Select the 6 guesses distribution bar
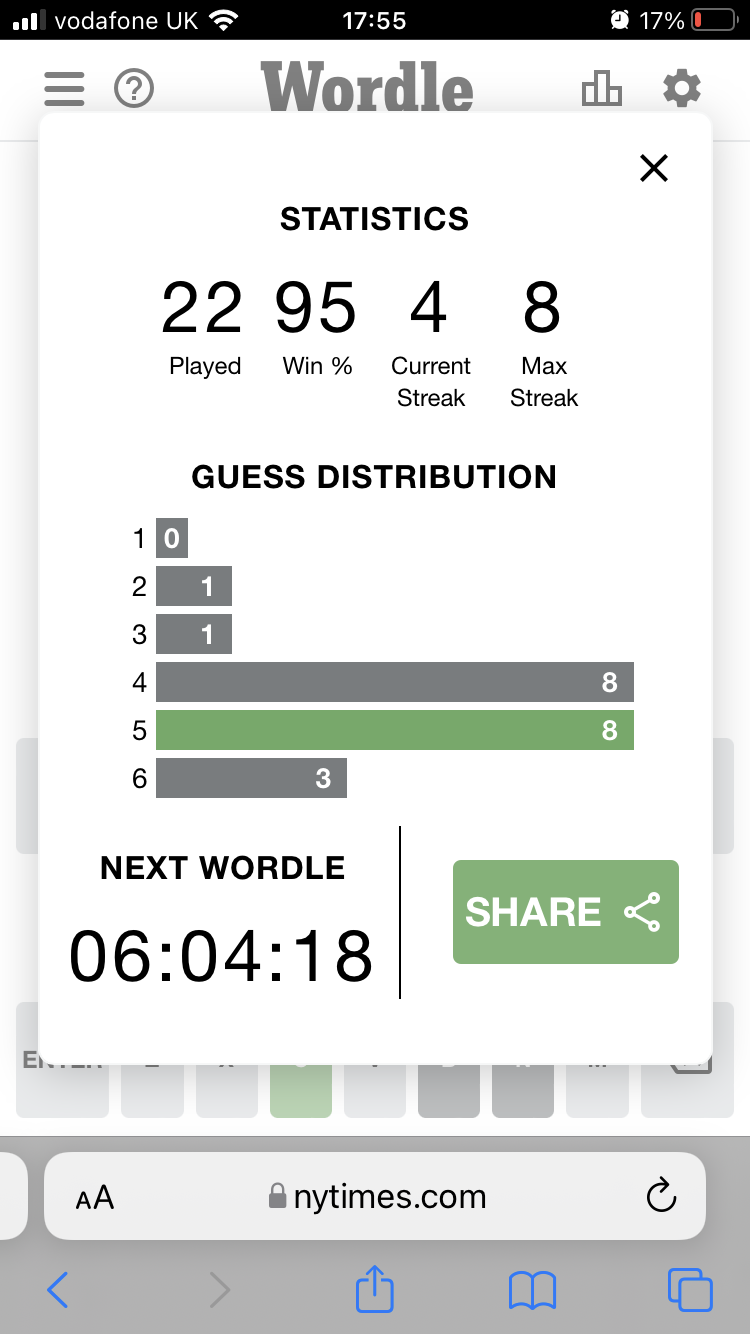The image size is (750, 1334). [251, 778]
